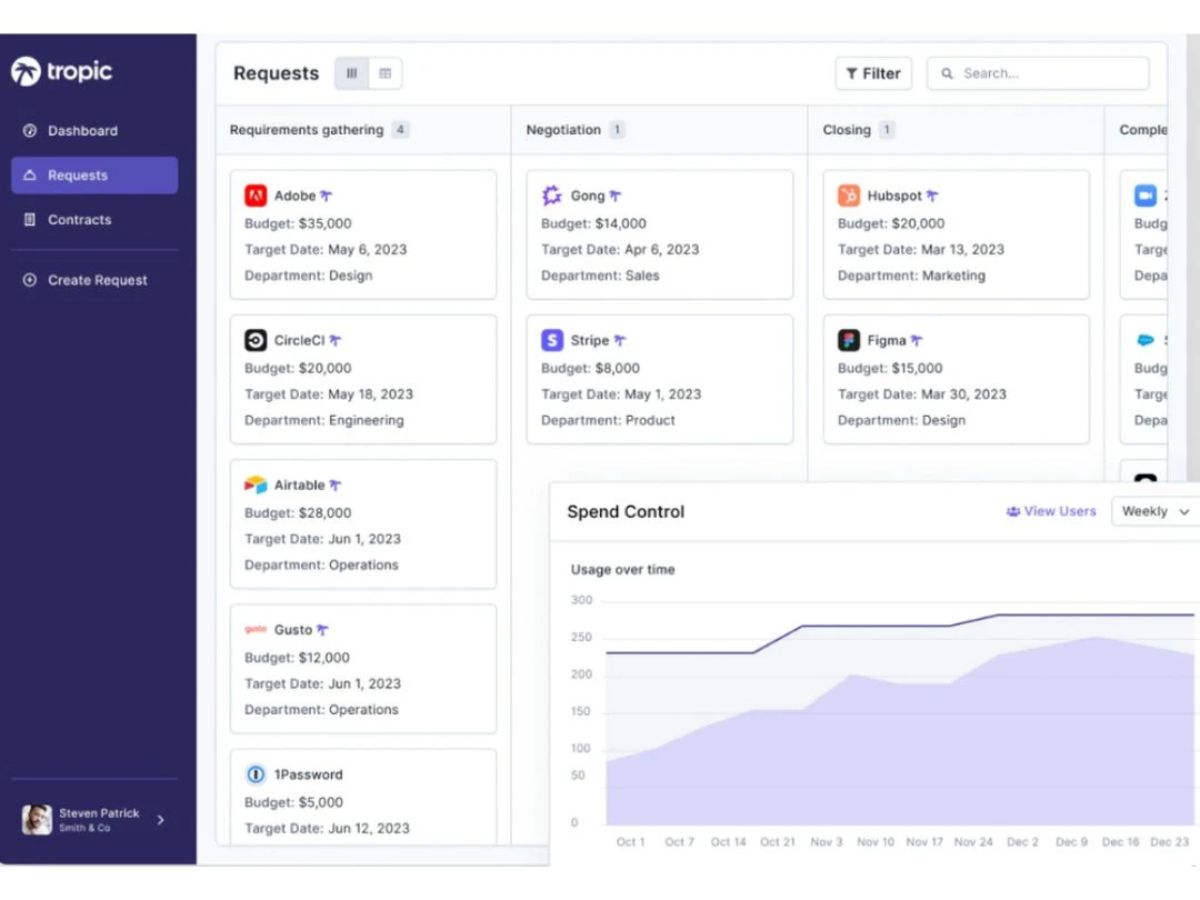Screen dimensions: 1200x900
Task: Click the search magnifier icon
Action: (947, 74)
